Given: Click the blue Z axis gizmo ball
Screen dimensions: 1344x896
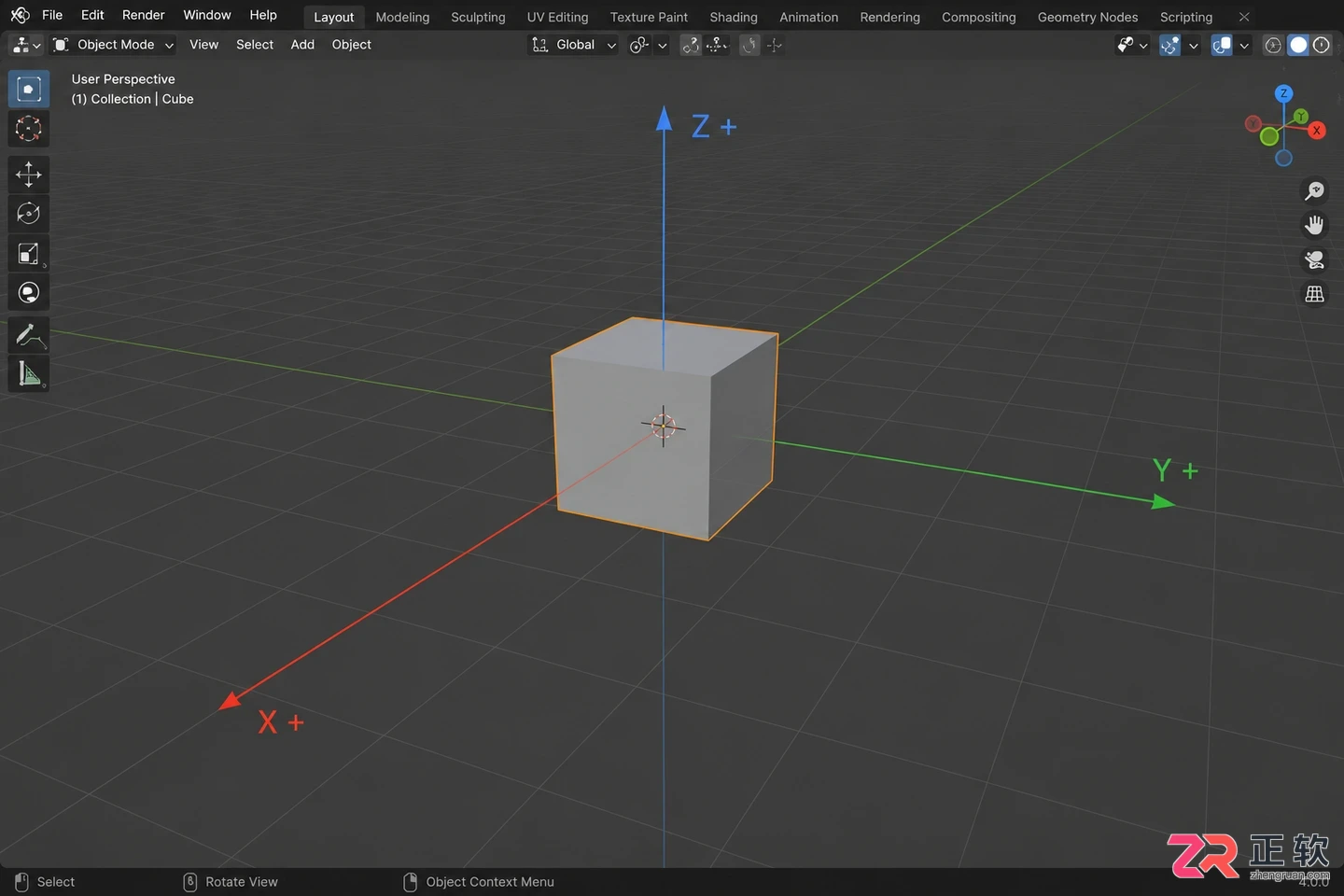Looking at the screenshot, I should click(x=1283, y=93).
